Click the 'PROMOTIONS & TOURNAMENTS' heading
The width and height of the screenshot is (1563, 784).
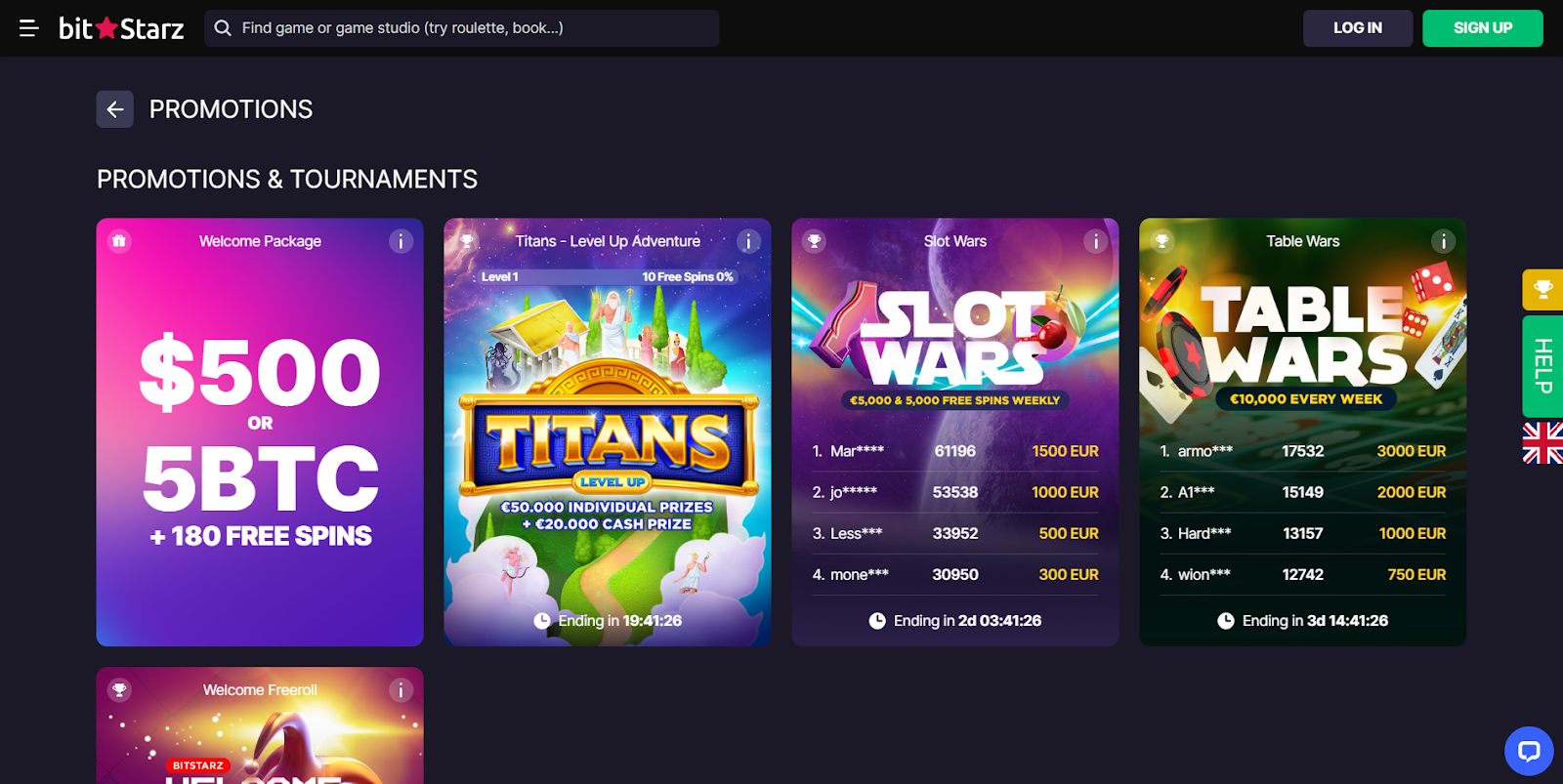[287, 180]
